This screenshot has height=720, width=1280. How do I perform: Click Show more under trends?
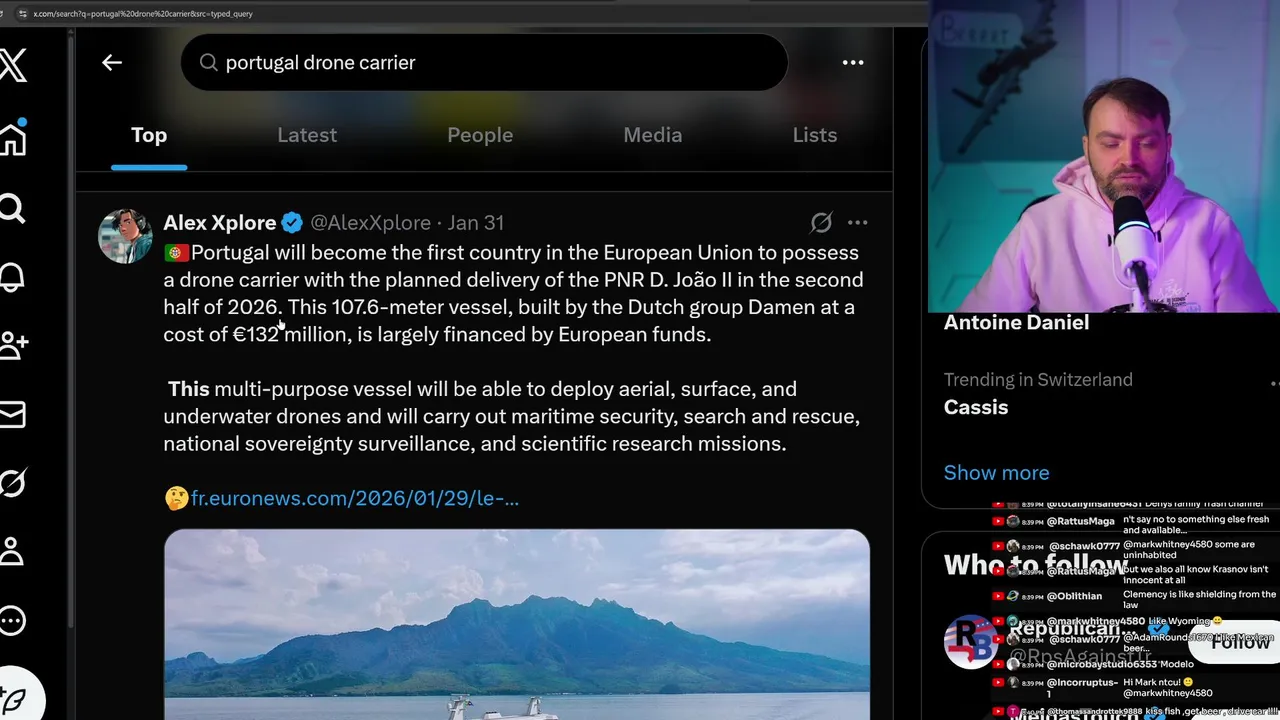(997, 472)
